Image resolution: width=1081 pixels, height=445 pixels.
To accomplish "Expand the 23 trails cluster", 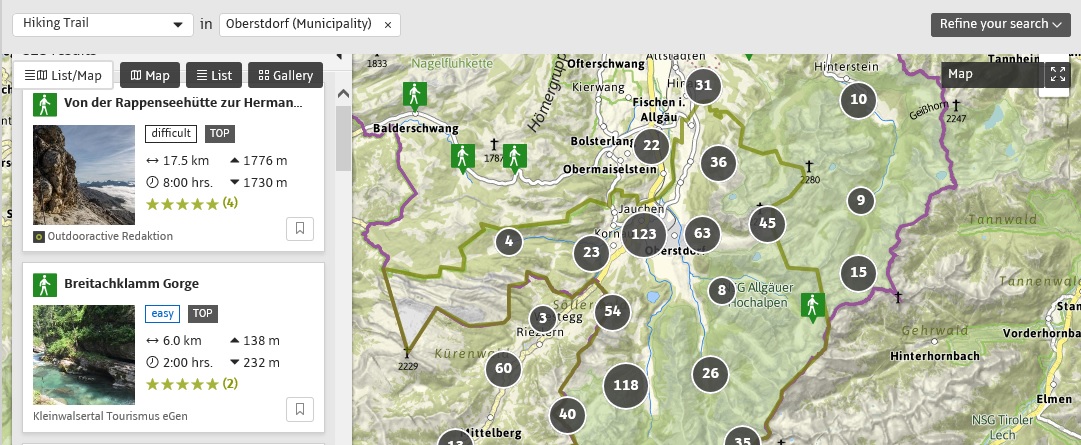I will coord(592,252).
